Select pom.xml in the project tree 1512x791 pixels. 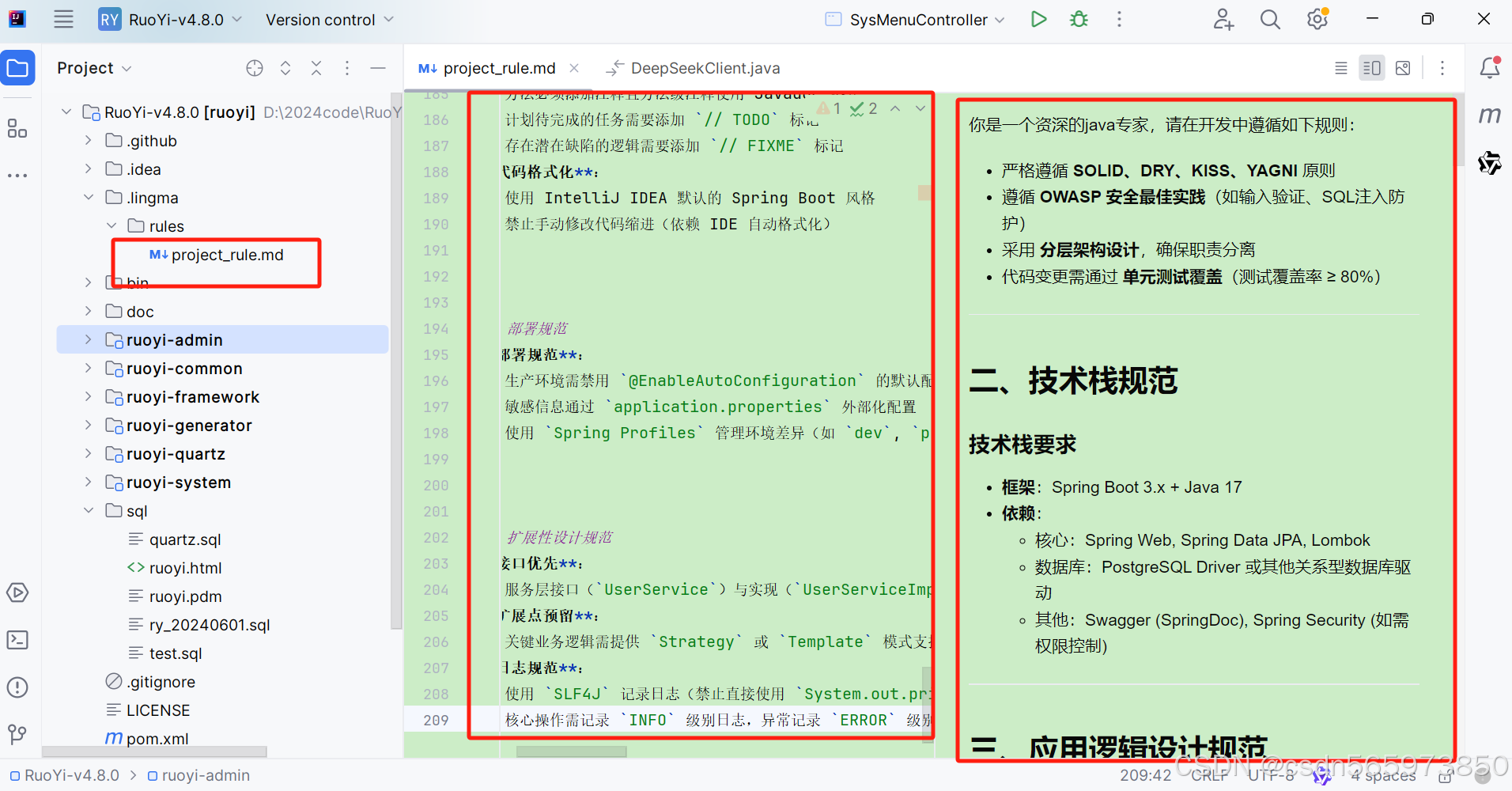pos(147,739)
